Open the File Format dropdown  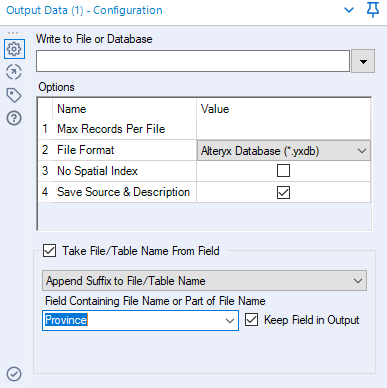(283, 151)
